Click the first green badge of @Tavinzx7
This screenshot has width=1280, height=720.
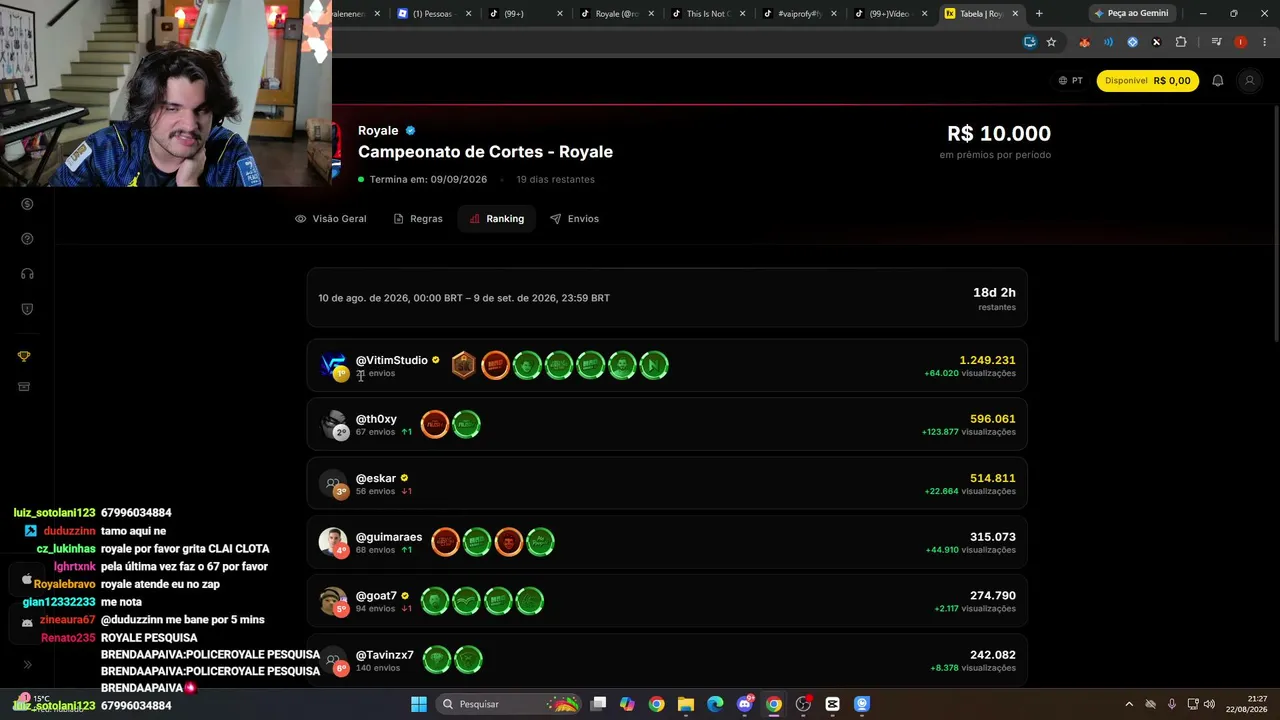coord(437,660)
